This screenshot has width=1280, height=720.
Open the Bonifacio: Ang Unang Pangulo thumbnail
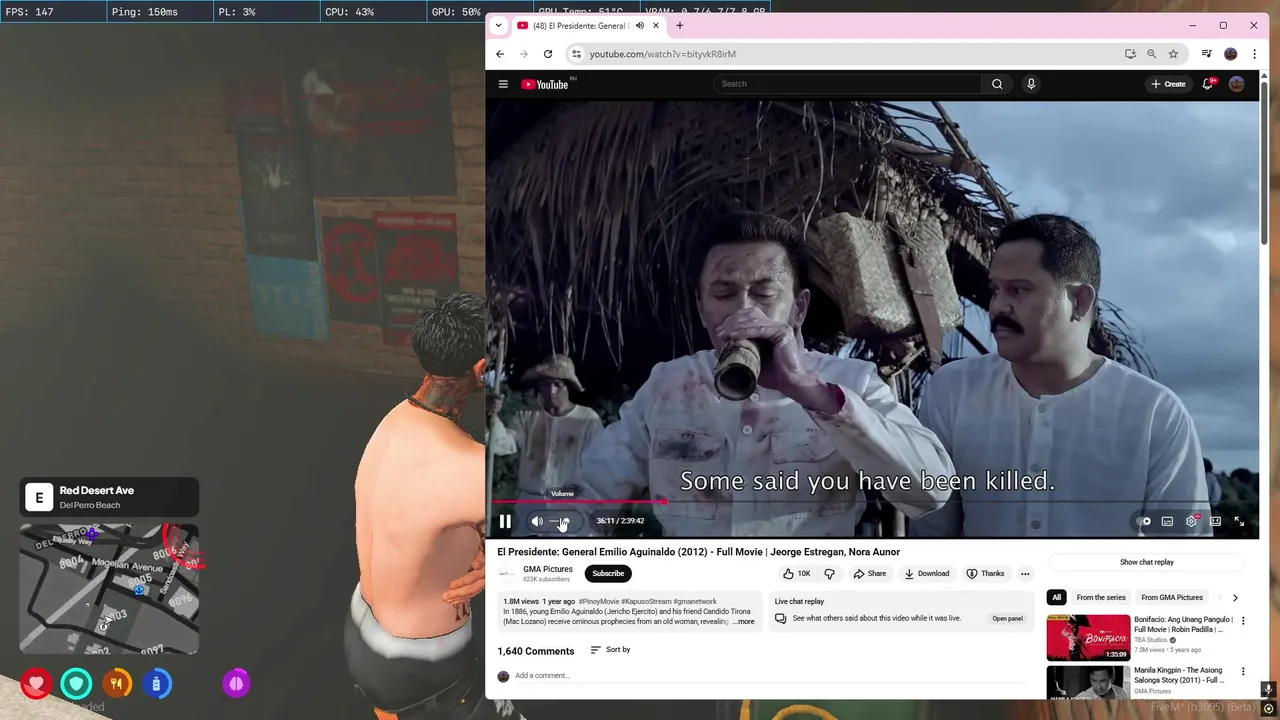coord(1088,638)
